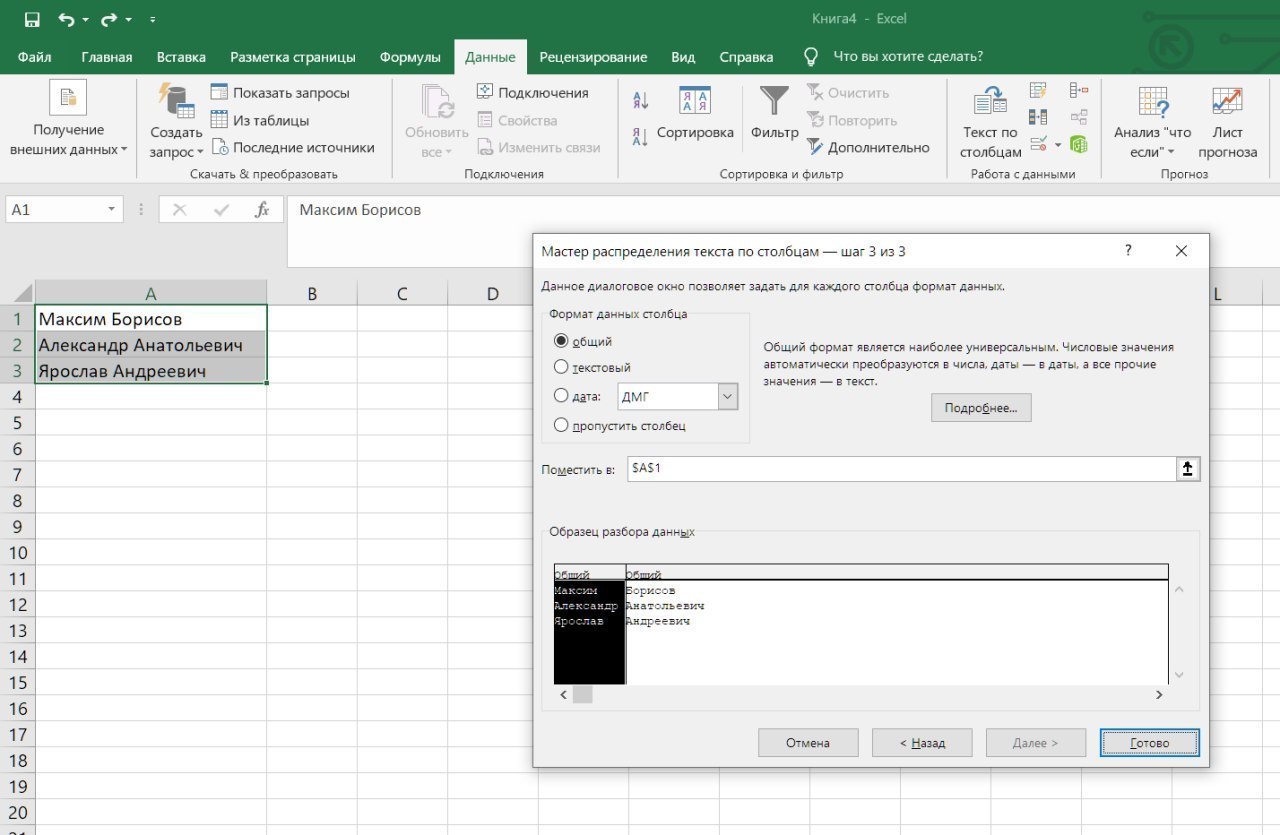Select the 'дата' column format option
This screenshot has width=1280, height=835.
(561, 396)
